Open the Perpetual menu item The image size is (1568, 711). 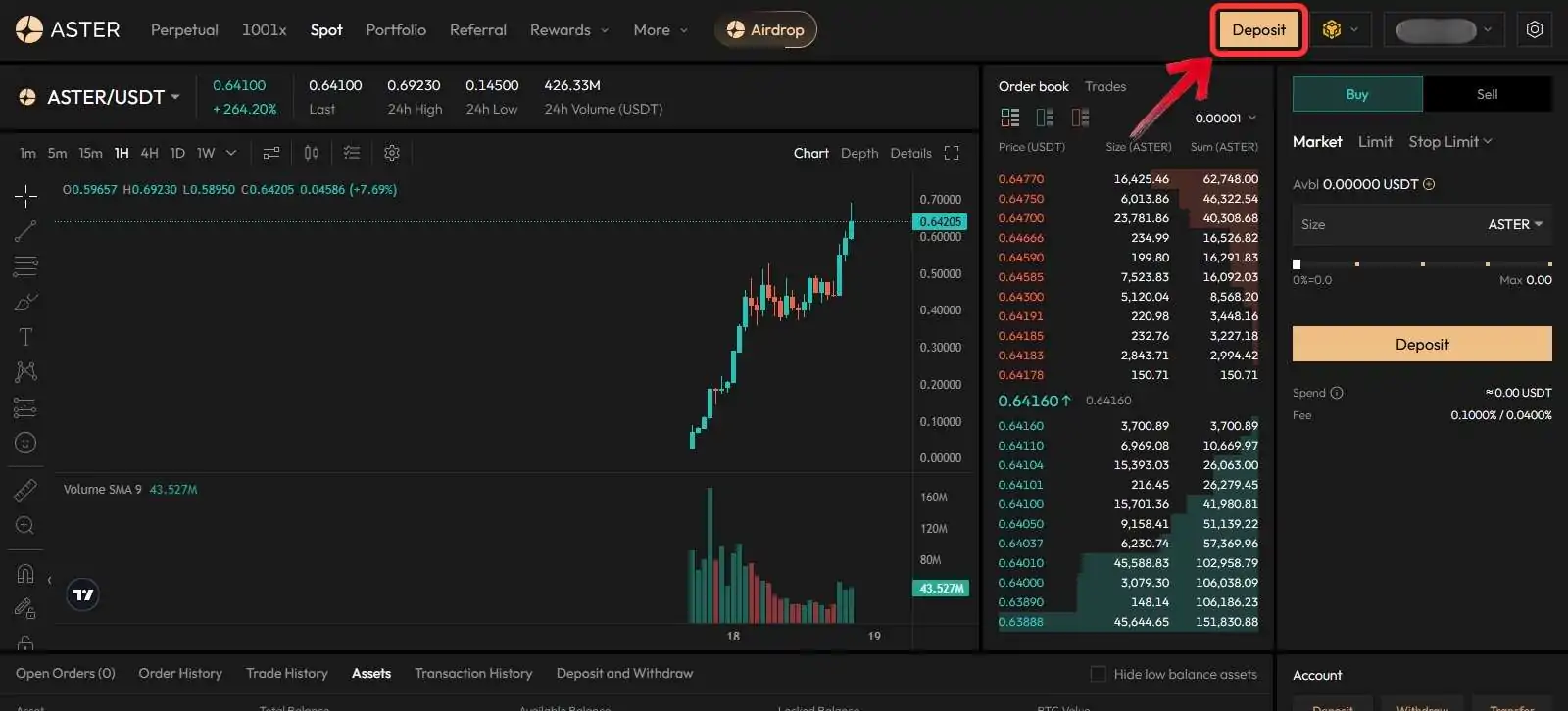(184, 30)
